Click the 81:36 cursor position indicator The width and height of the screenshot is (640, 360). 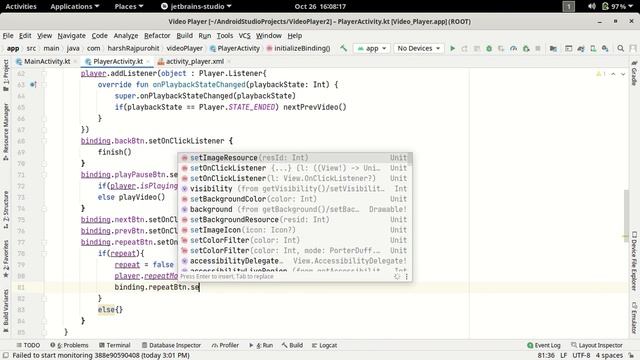point(546,356)
